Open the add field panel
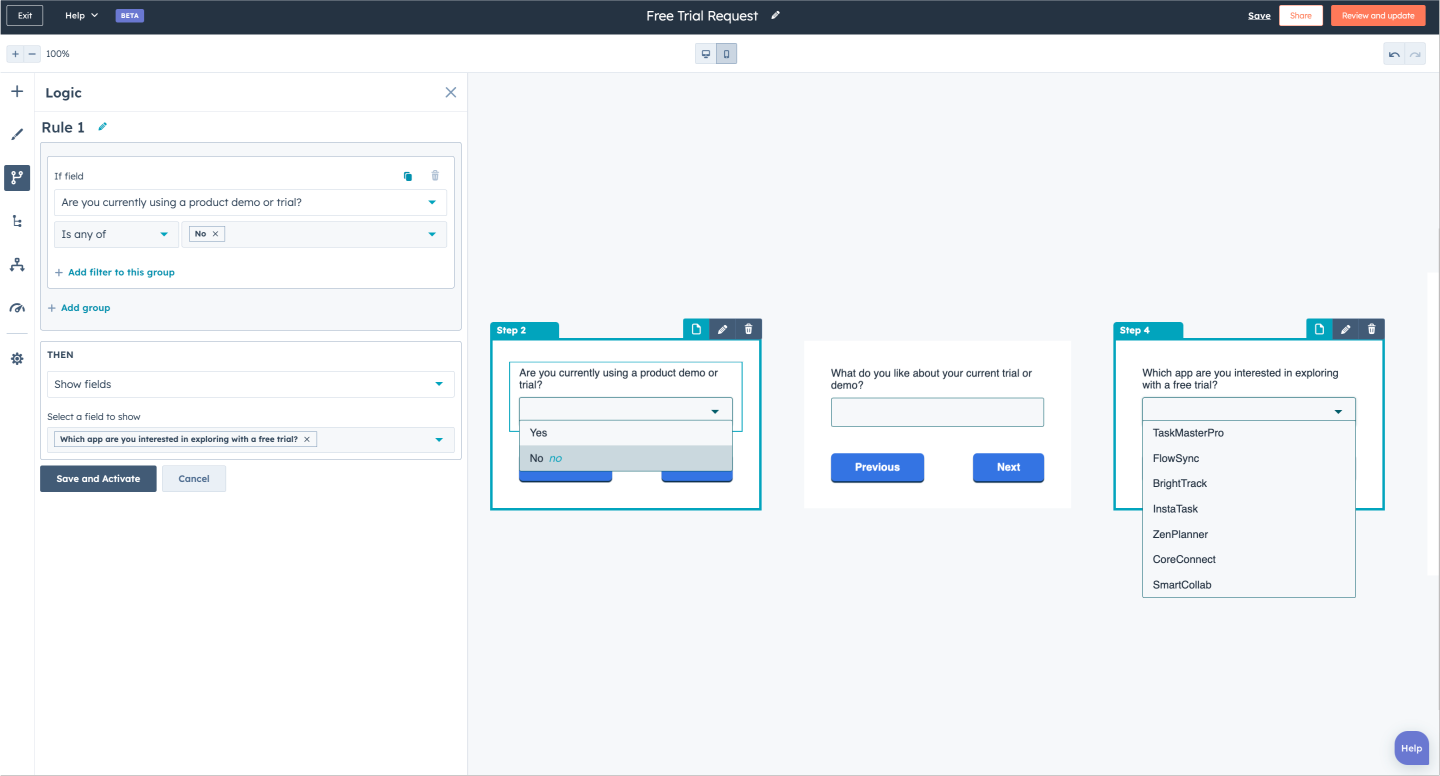Screen dimensions: 1440x776 click(x=16, y=90)
